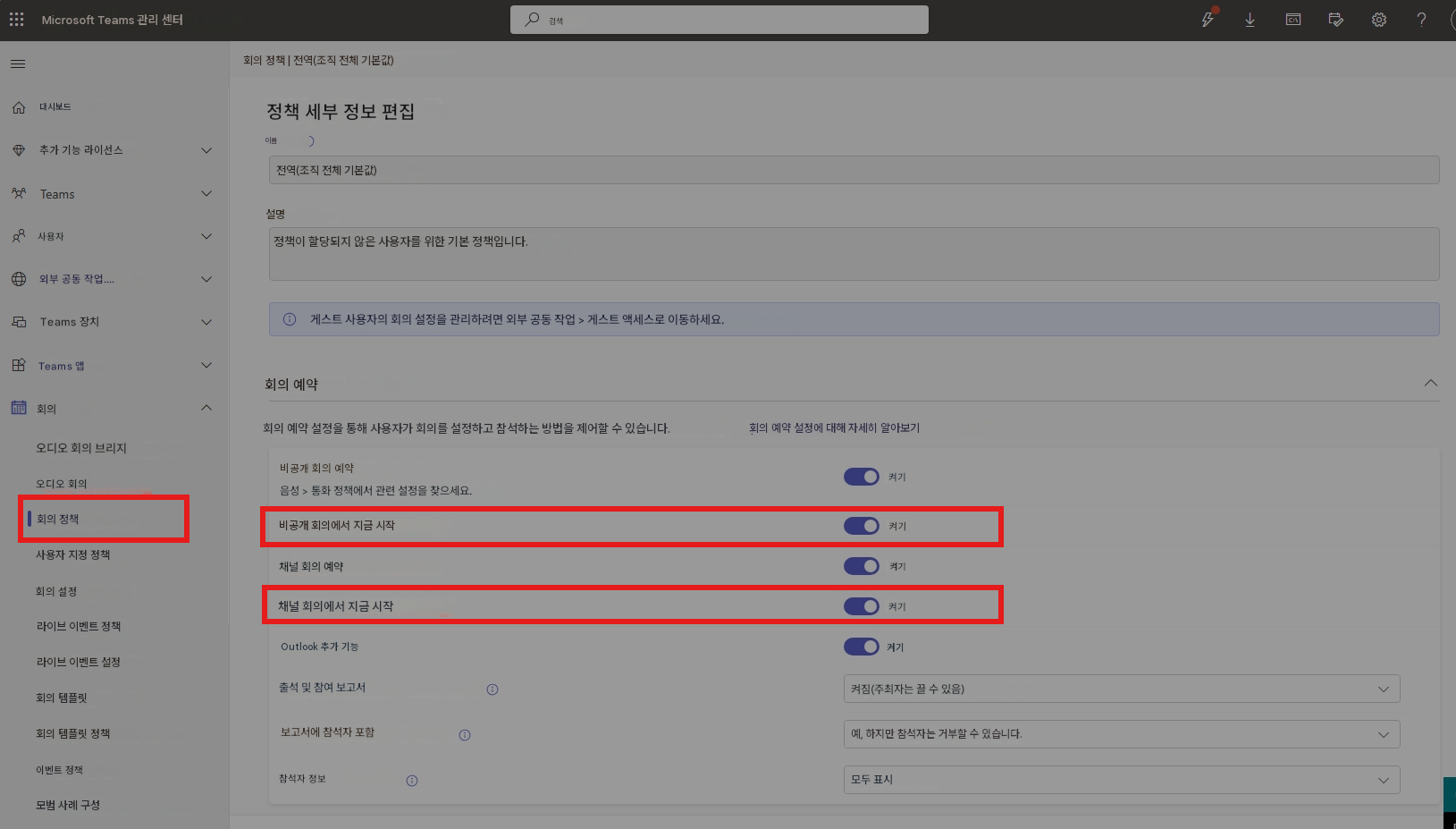Click the 외부 공동 작업 globe icon
The image size is (1456, 829).
(19, 279)
